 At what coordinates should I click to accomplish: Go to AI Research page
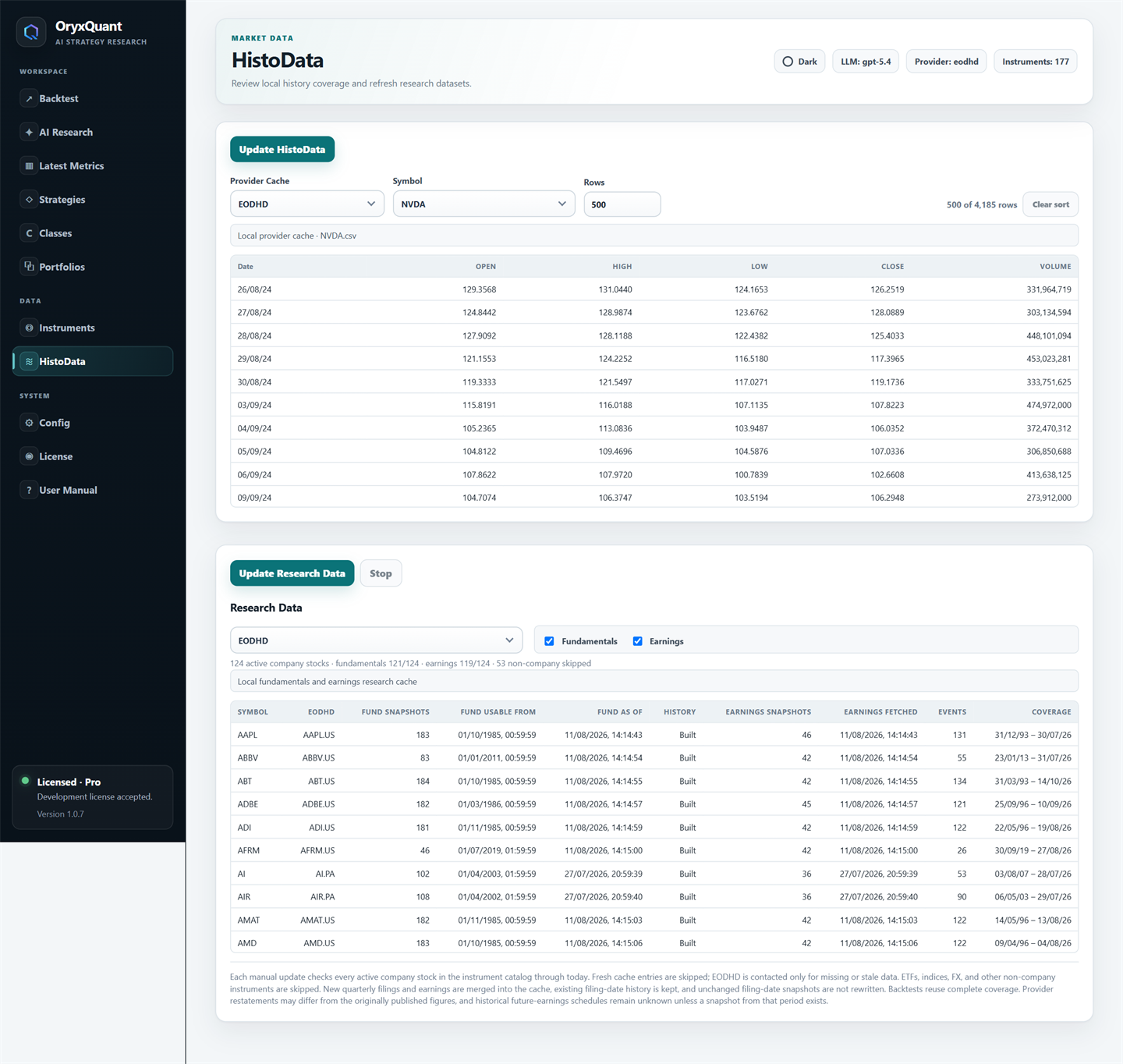(93, 133)
